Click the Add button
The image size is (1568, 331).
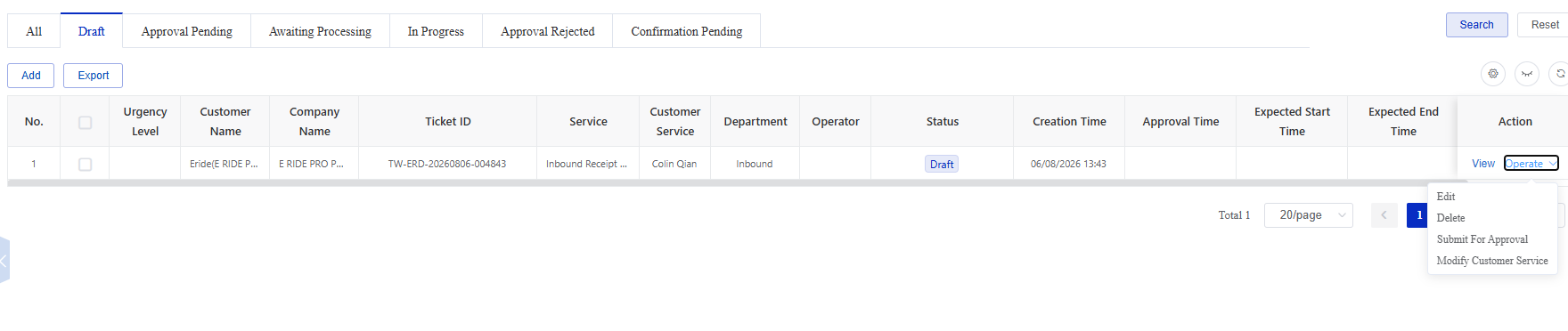click(31, 76)
